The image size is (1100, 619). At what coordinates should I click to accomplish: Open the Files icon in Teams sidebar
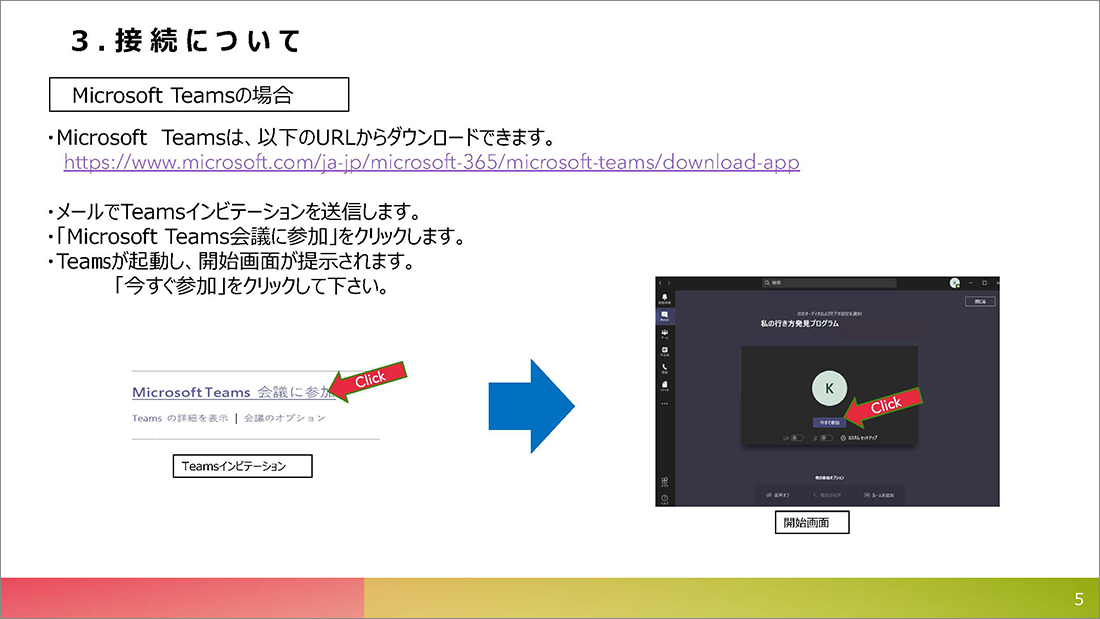point(664,386)
